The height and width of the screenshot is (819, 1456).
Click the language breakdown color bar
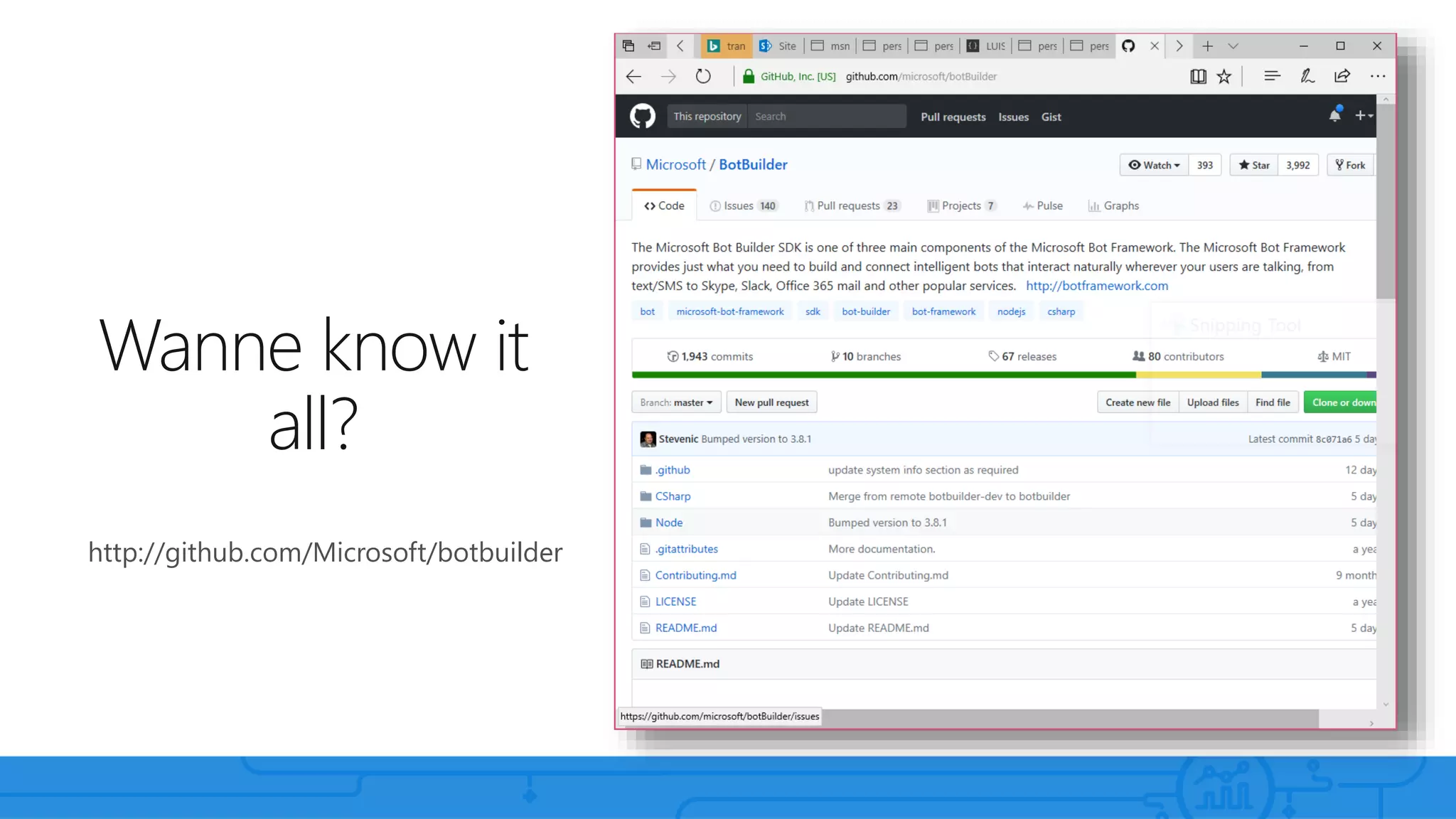point(1004,375)
